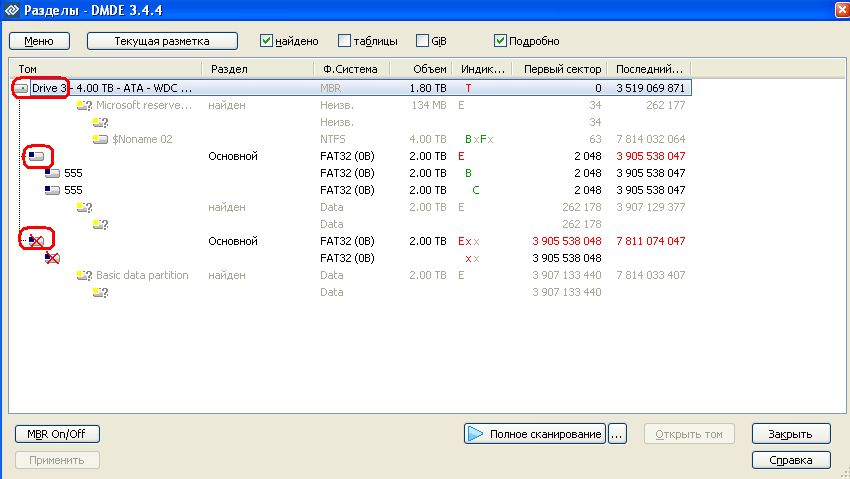The height and width of the screenshot is (479, 850).
Task: Open the Меню button
Action: 39,41
